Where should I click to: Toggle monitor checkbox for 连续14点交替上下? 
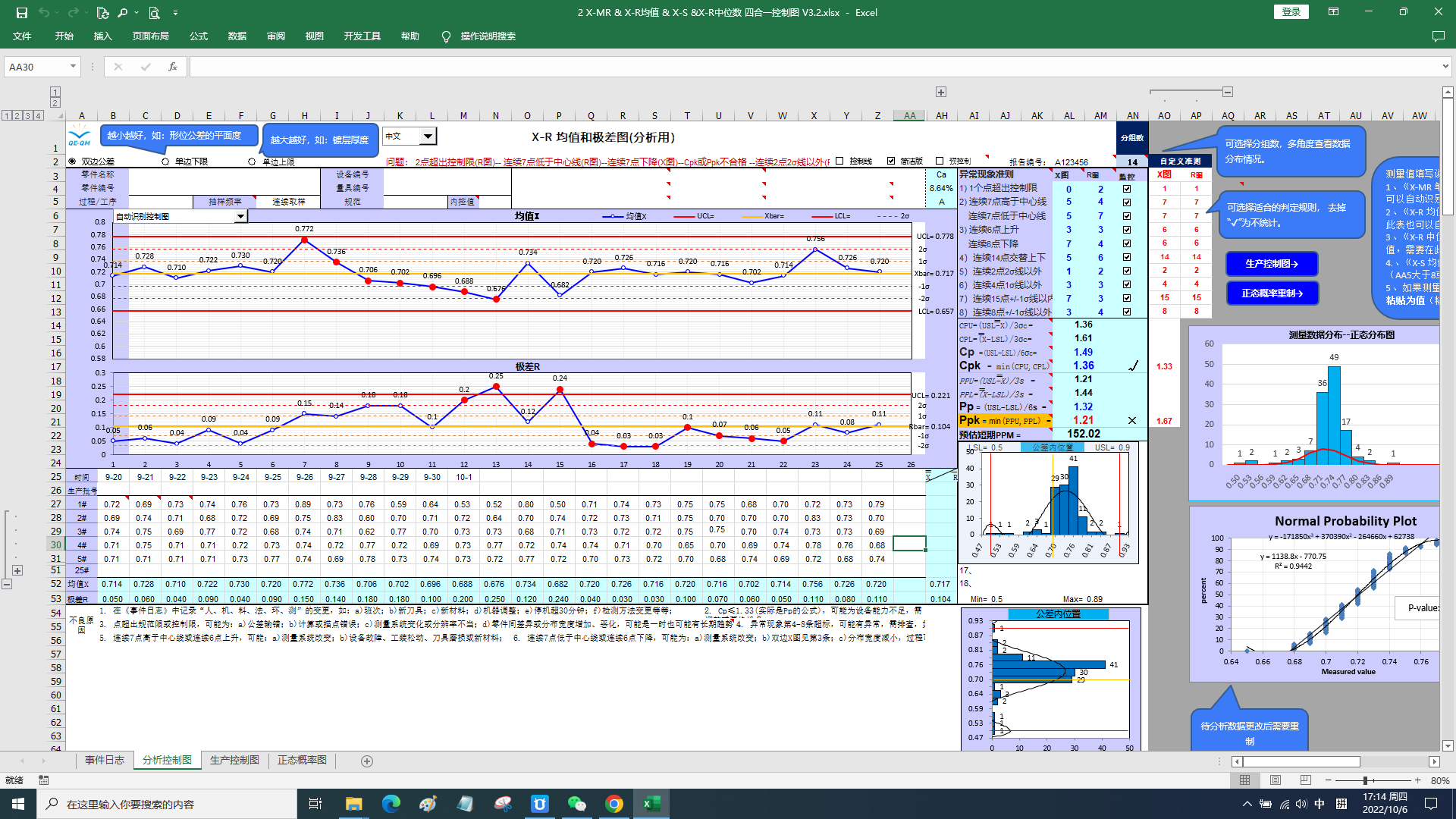(1127, 257)
